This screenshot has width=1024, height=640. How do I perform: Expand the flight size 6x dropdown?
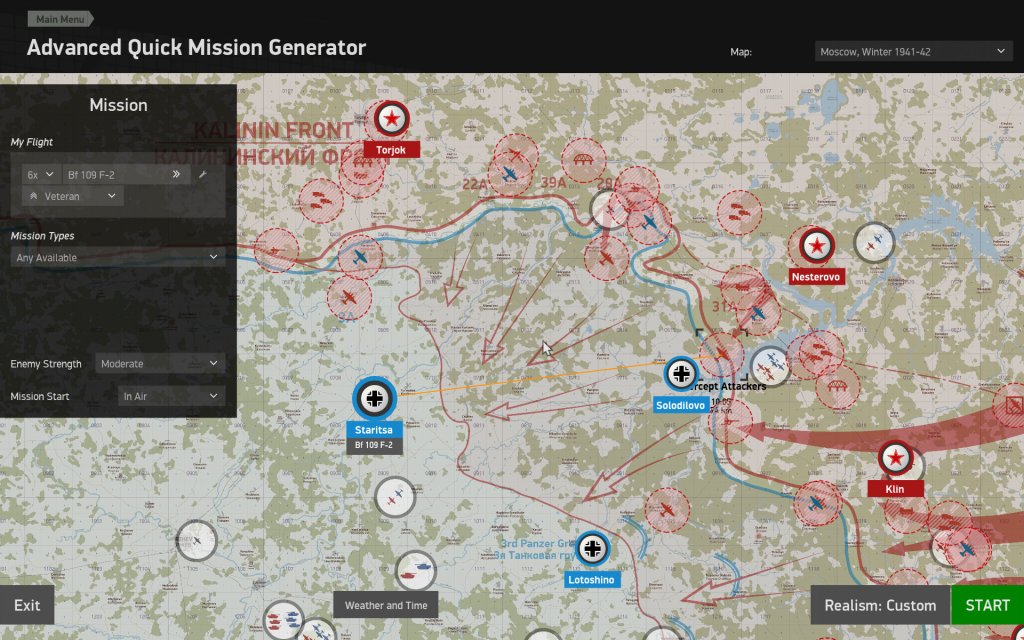[x=41, y=175]
